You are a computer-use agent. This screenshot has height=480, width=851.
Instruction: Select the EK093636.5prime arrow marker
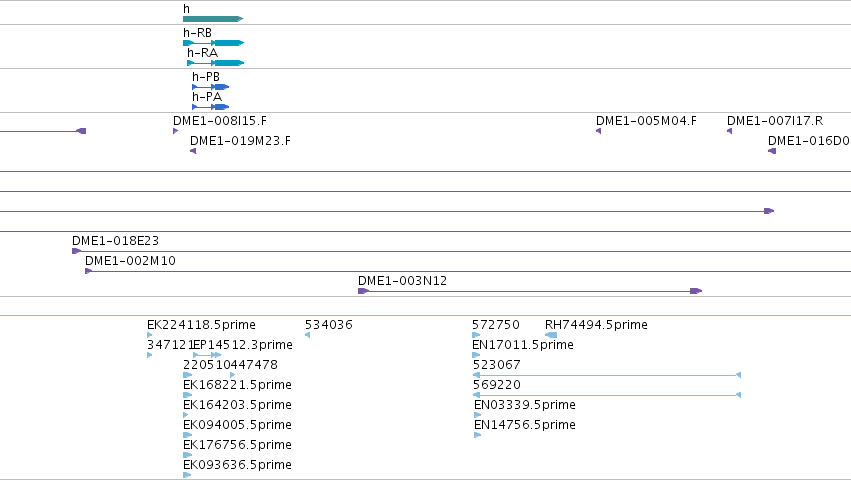tap(187, 475)
